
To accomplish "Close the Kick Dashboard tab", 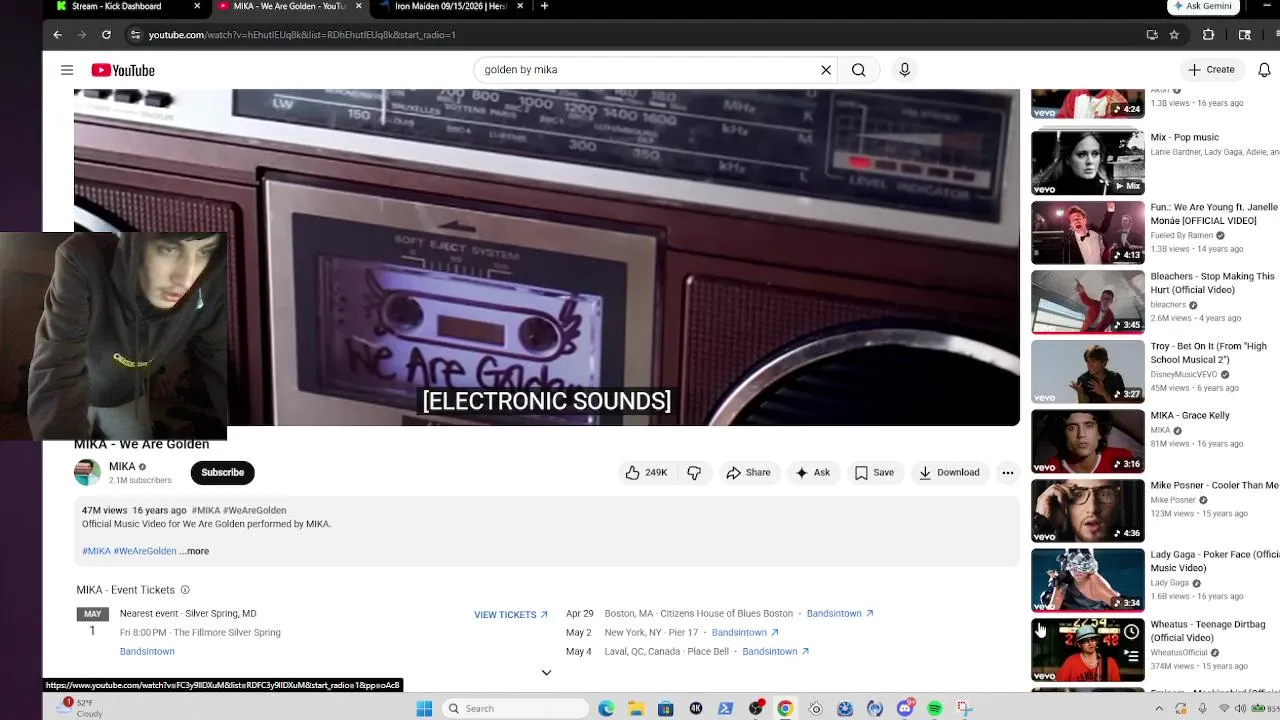I will click(x=197, y=6).
